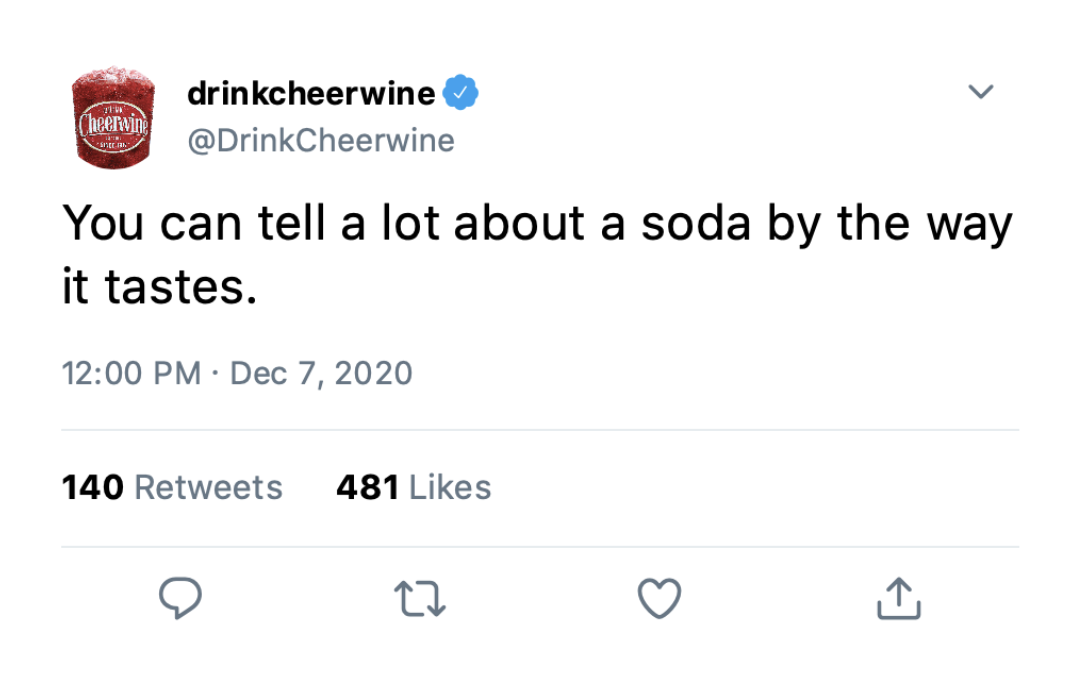1068x676 pixels.
Task: Click the Dec 7, 2020 date
Action: (321, 373)
